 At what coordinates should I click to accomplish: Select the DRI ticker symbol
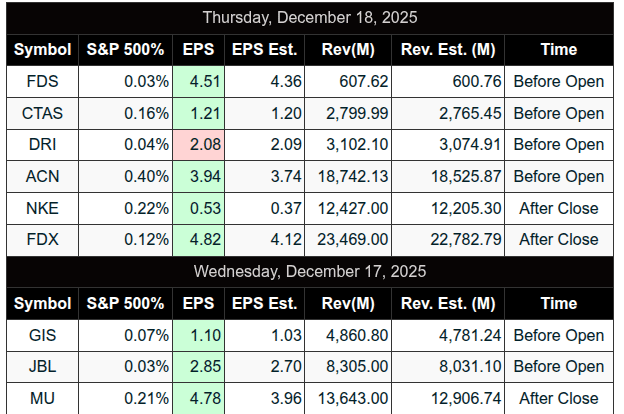(42, 145)
